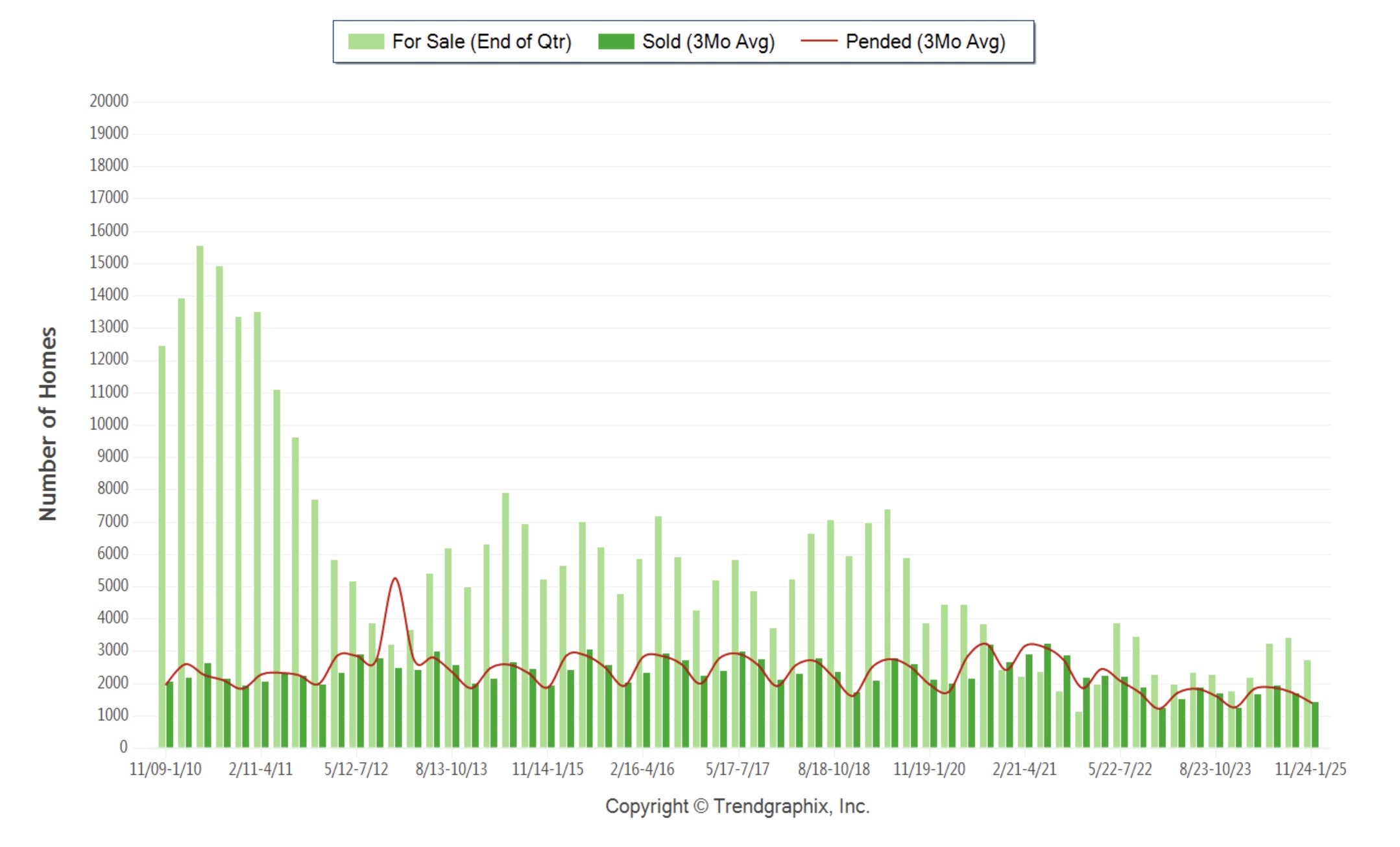Click the 5000 y-axis label
The width and height of the screenshot is (1400, 847).
tap(113, 586)
